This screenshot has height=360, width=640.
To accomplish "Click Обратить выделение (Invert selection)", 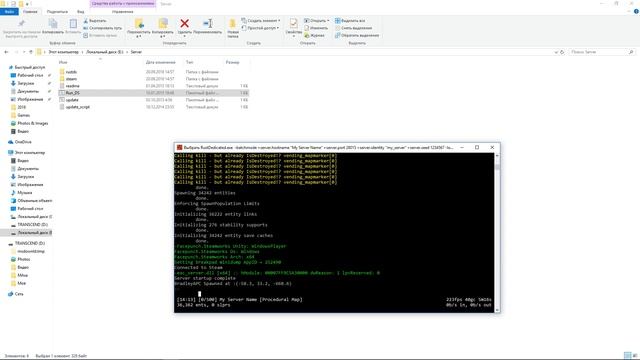I will pos(357,35).
